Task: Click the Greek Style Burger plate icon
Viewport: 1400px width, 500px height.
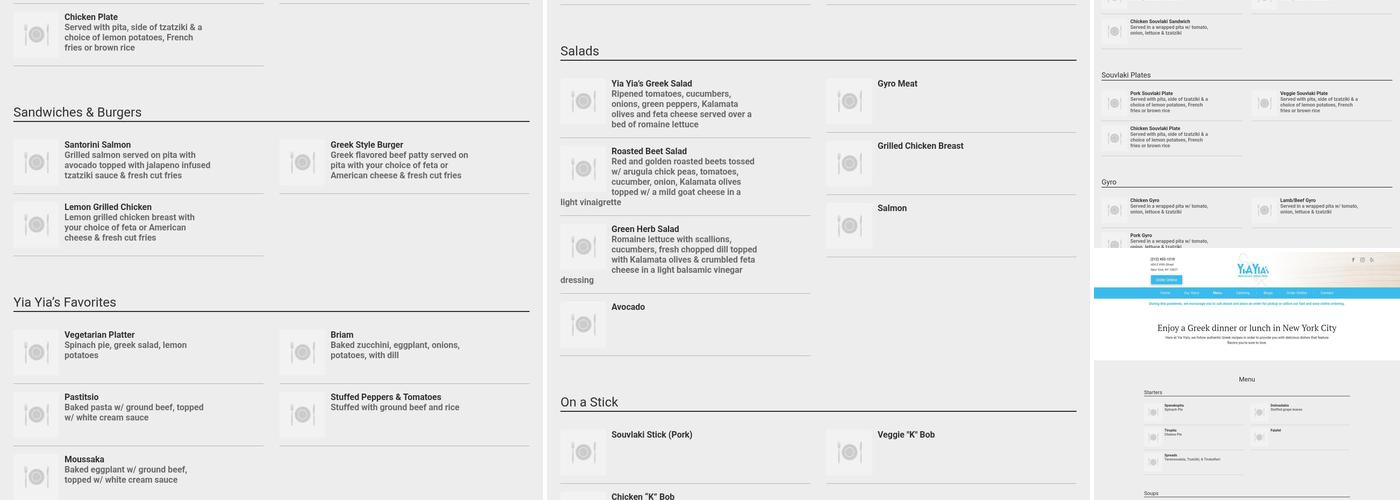Action: [x=302, y=162]
